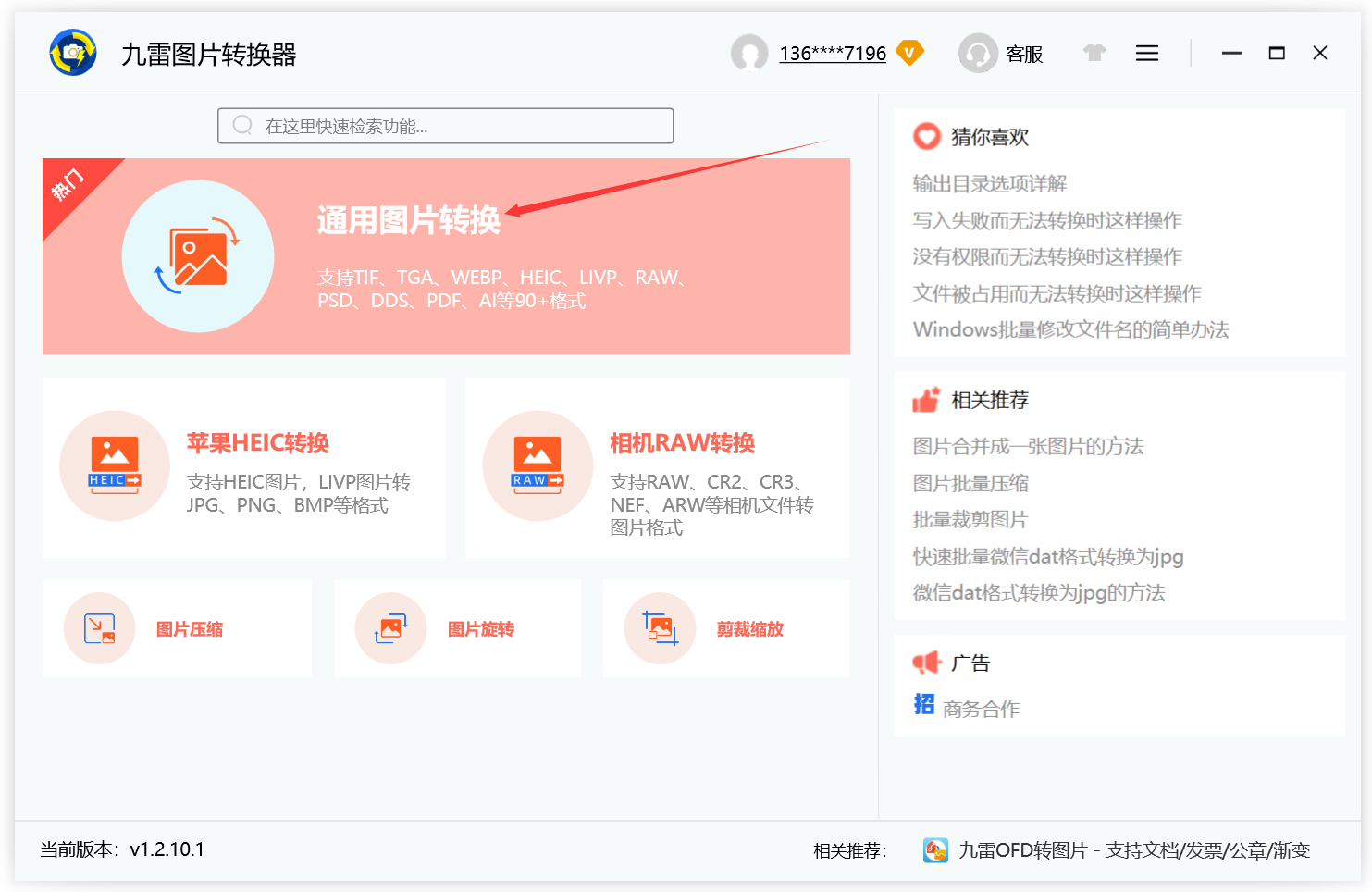Click the megaphone icon beside 广告

(x=926, y=663)
